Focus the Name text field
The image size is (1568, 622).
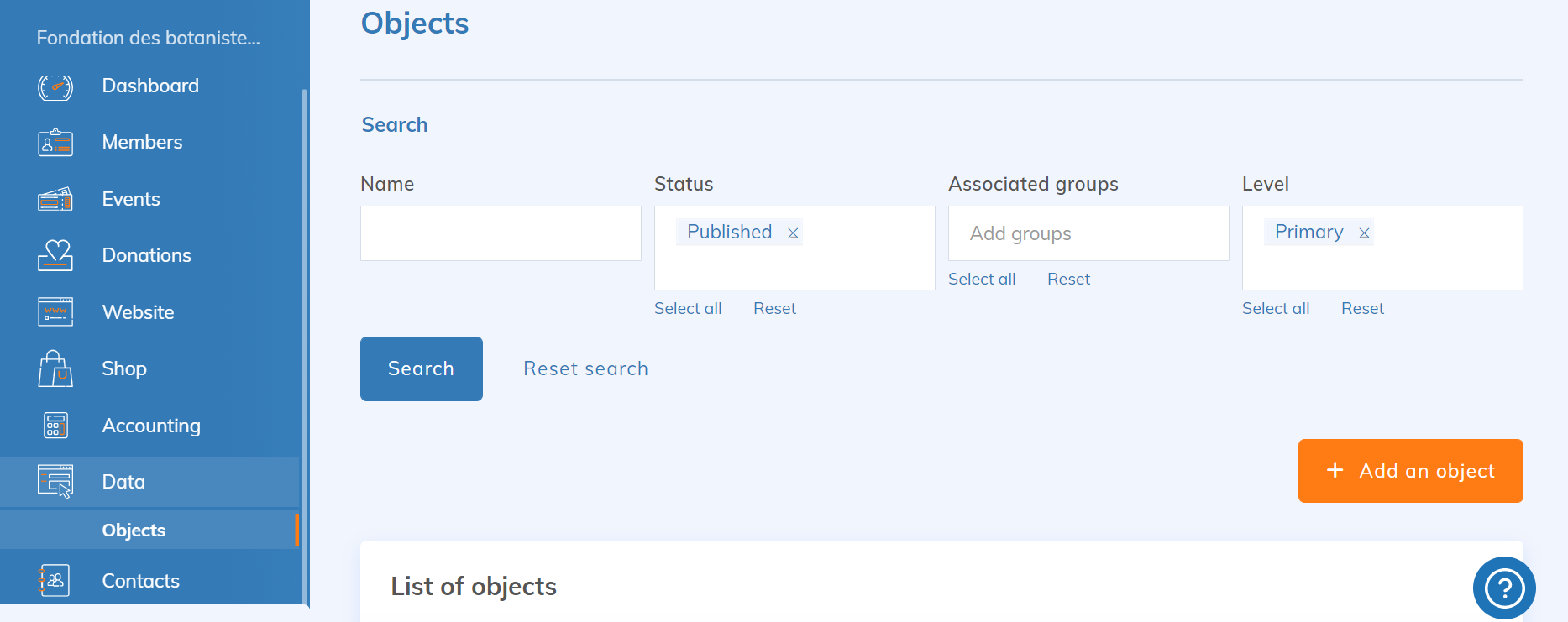501,233
